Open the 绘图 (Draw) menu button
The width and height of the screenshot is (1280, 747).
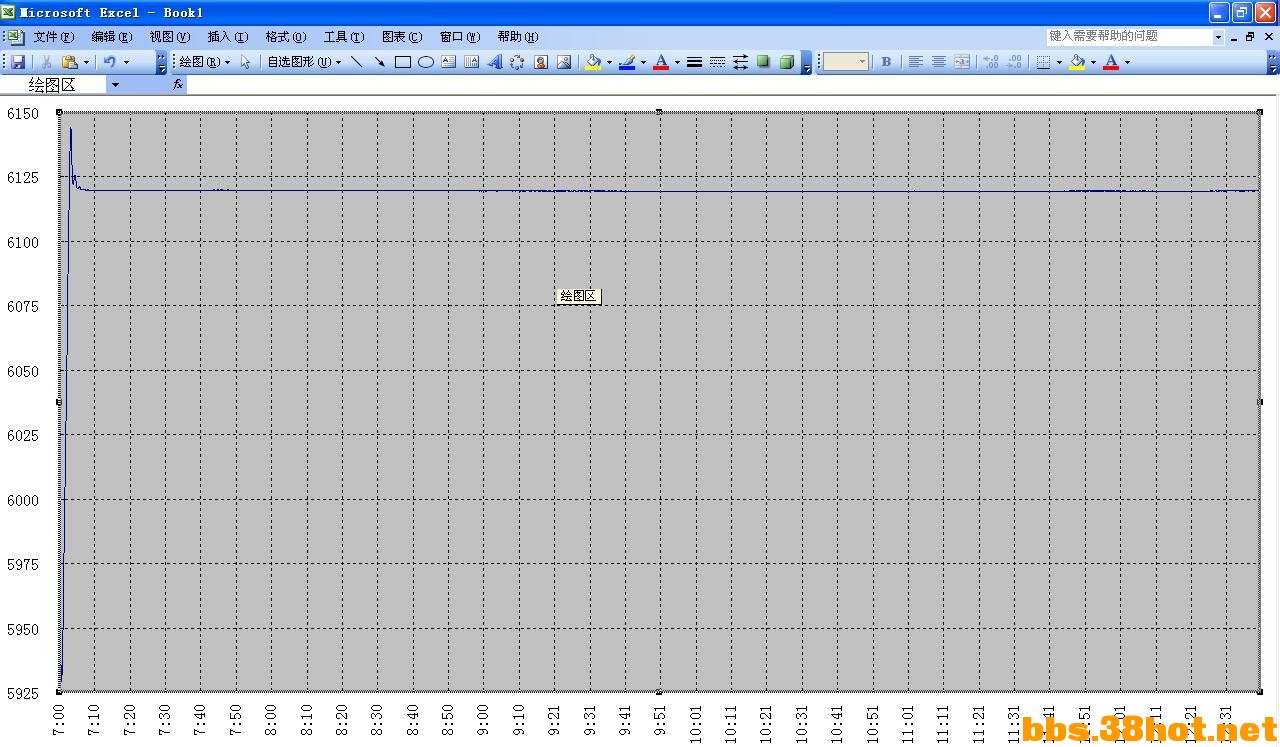[205, 62]
